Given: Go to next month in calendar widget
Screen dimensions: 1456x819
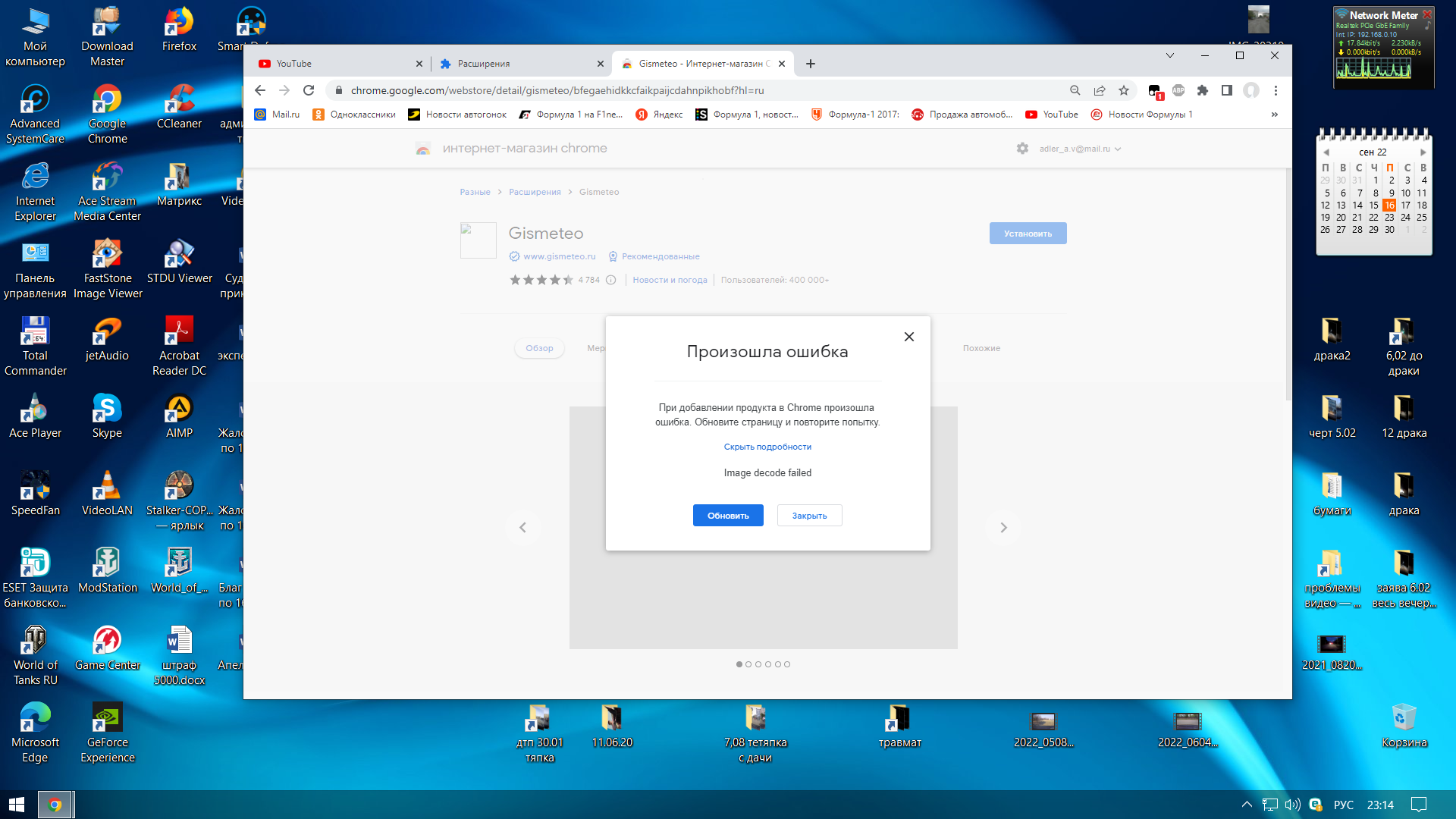Looking at the screenshot, I should point(1423,152).
